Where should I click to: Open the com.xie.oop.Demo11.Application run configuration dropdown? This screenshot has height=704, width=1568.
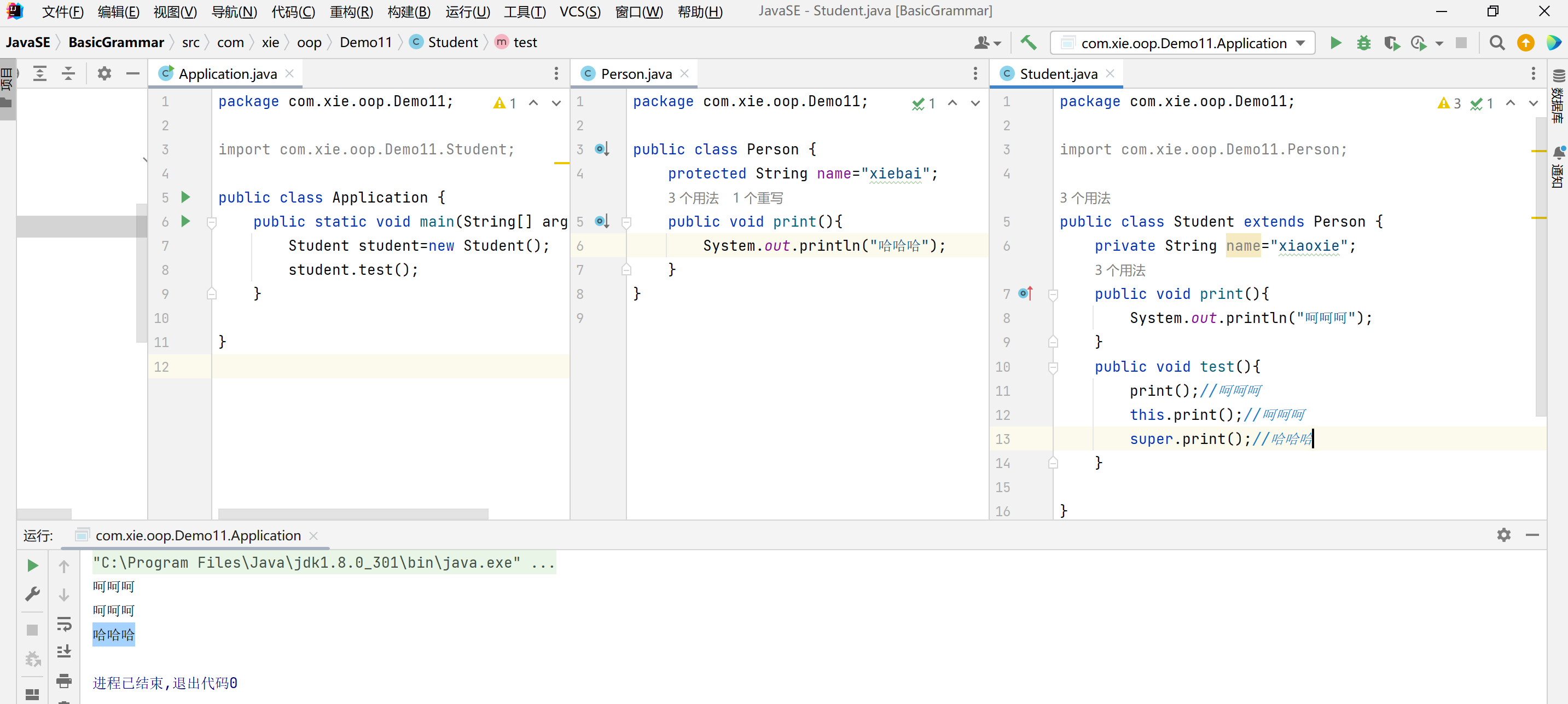coord(1183,43)
